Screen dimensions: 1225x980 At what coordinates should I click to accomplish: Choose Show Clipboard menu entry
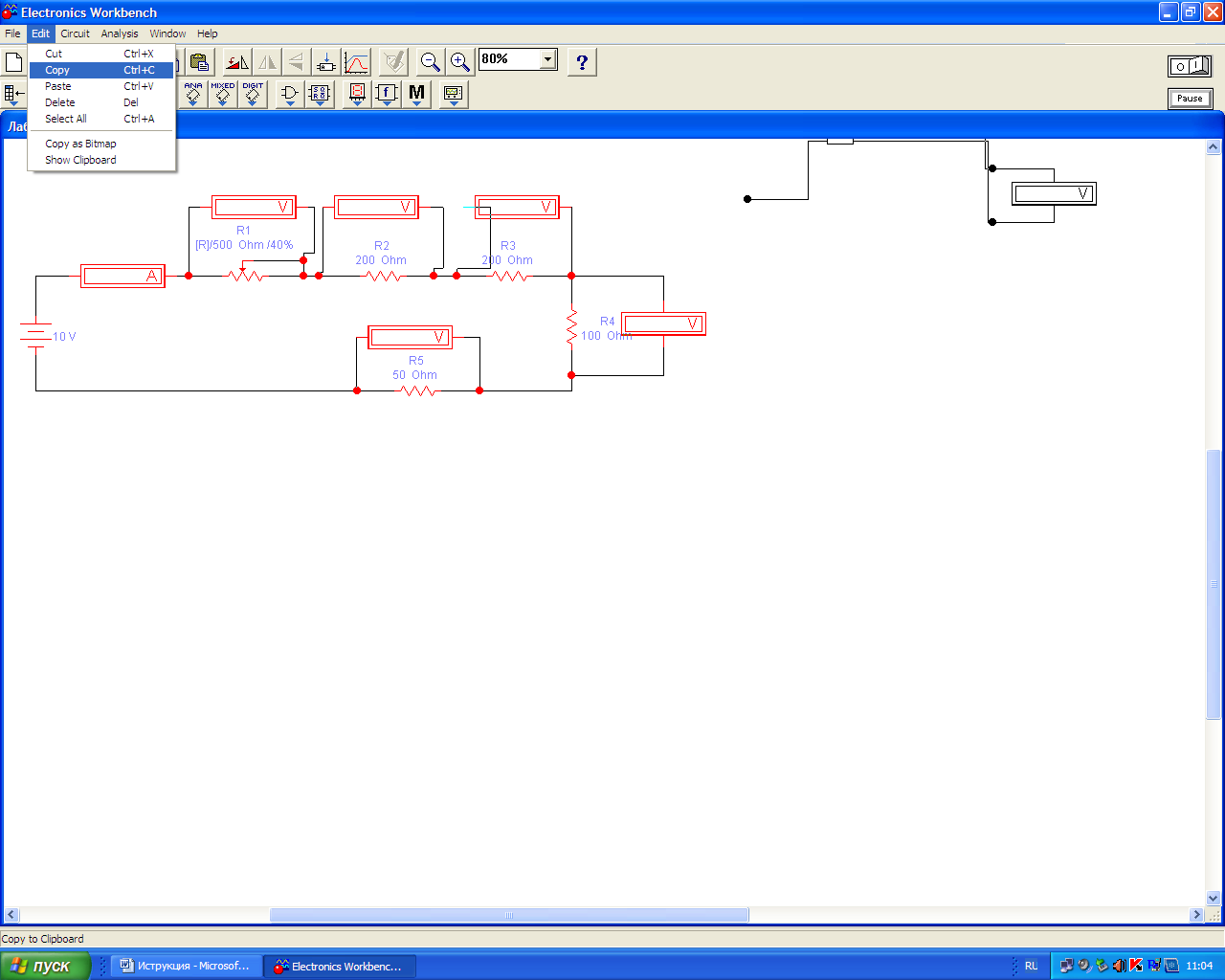tap(101, 160)
